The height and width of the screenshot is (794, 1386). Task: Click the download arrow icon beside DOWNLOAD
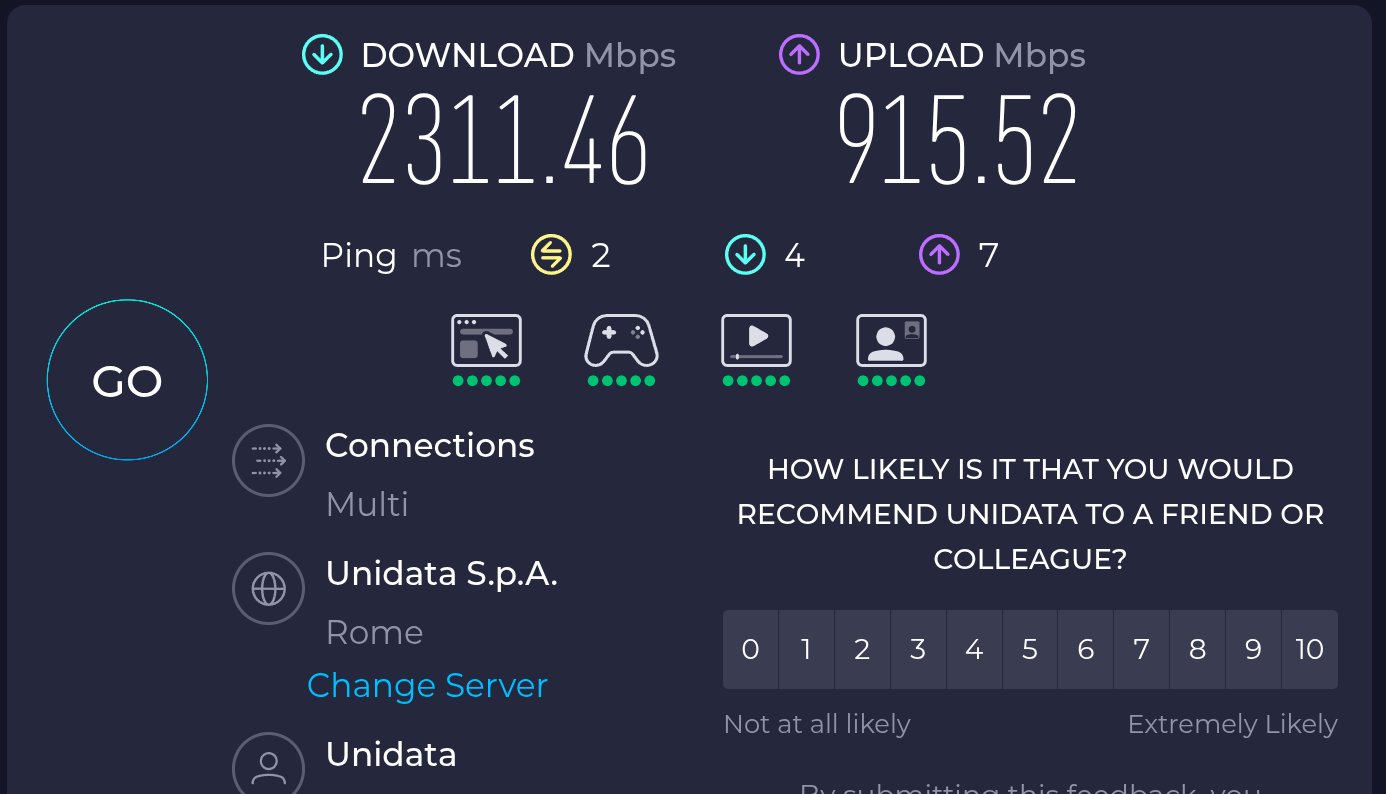tap(323, 55)
